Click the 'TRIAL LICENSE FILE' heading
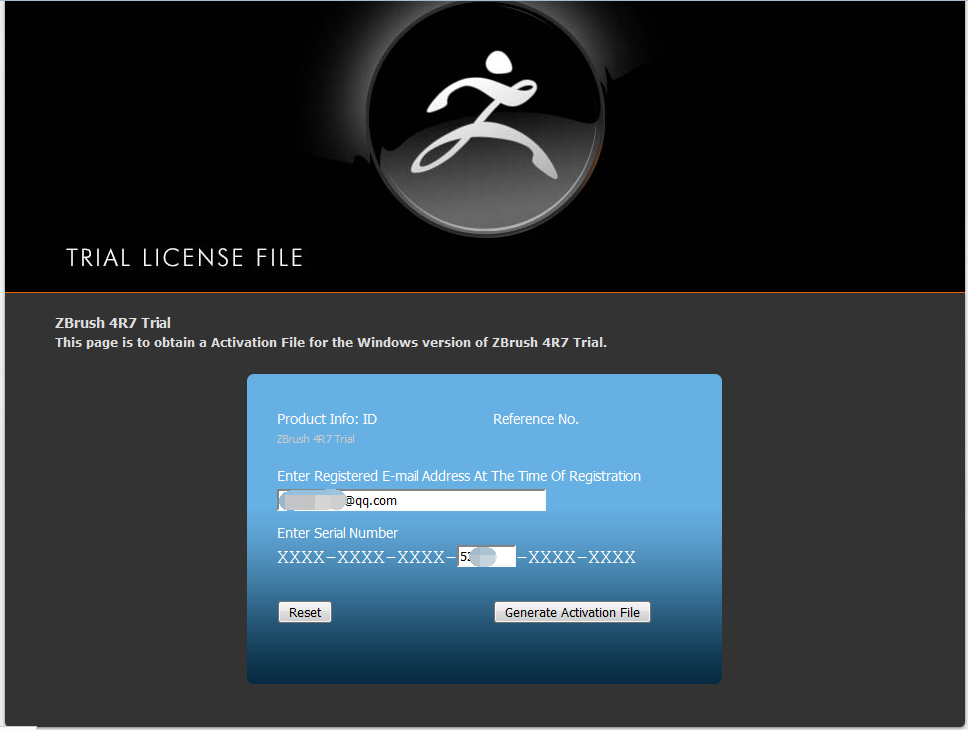The width and height of the screenshot is (968, 730). [185, 258]
